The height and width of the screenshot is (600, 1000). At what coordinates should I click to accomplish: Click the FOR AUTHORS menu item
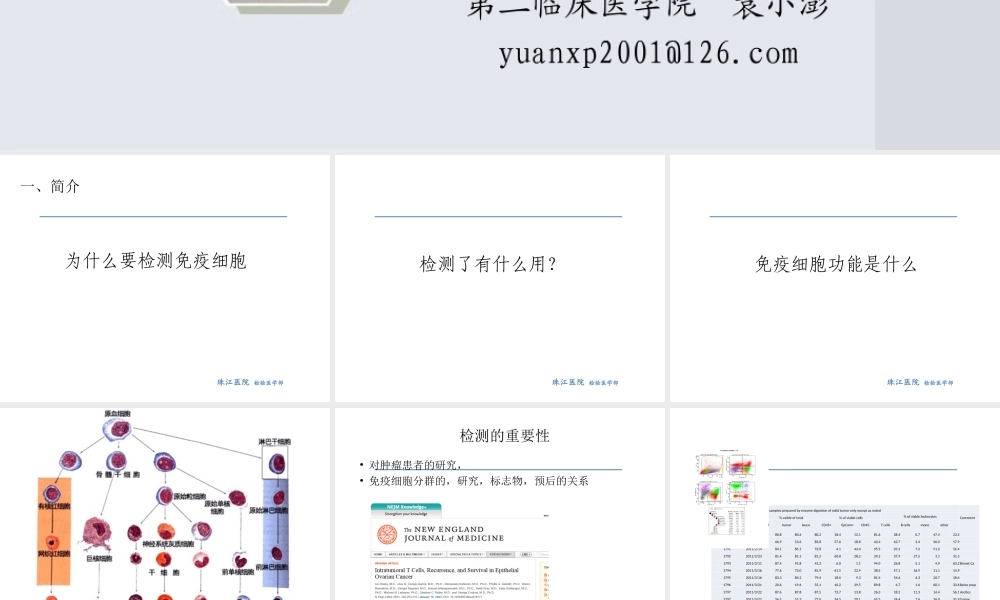coord(500,554)
